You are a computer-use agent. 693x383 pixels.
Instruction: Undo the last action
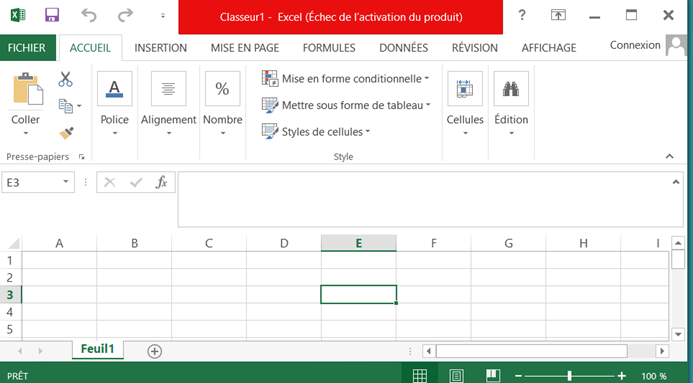coord(89,16)
